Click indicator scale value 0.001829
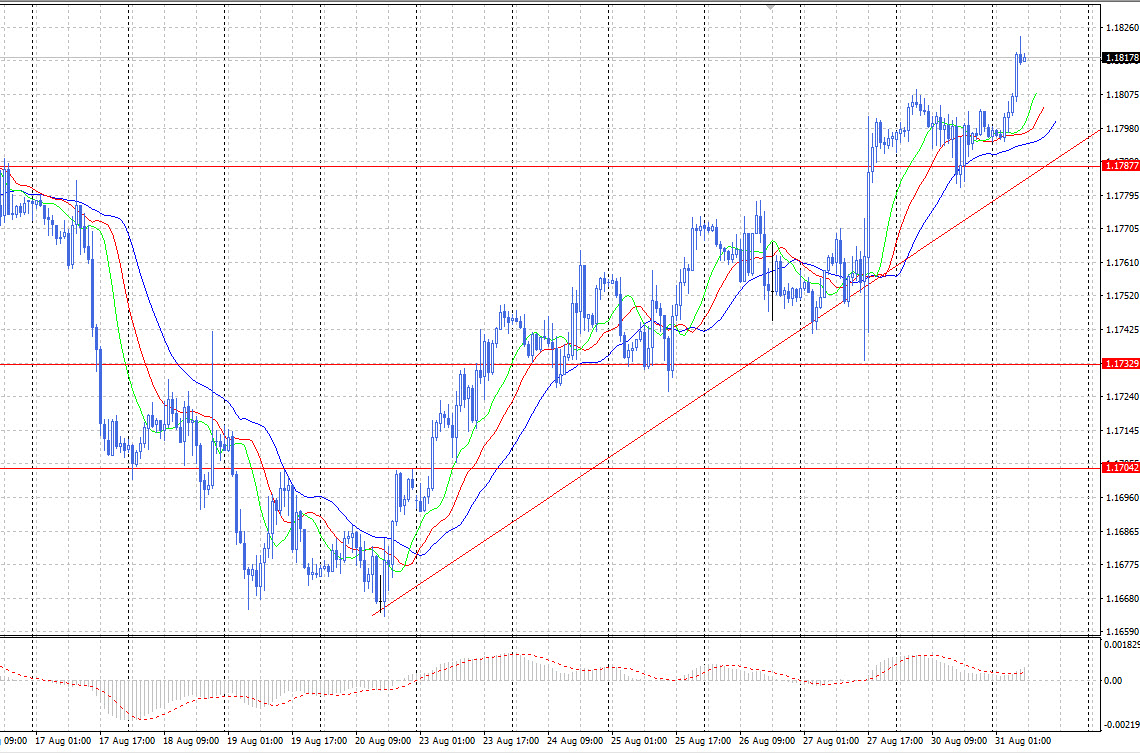Viewport: 1140px width, 754px height. point(1122,644)
